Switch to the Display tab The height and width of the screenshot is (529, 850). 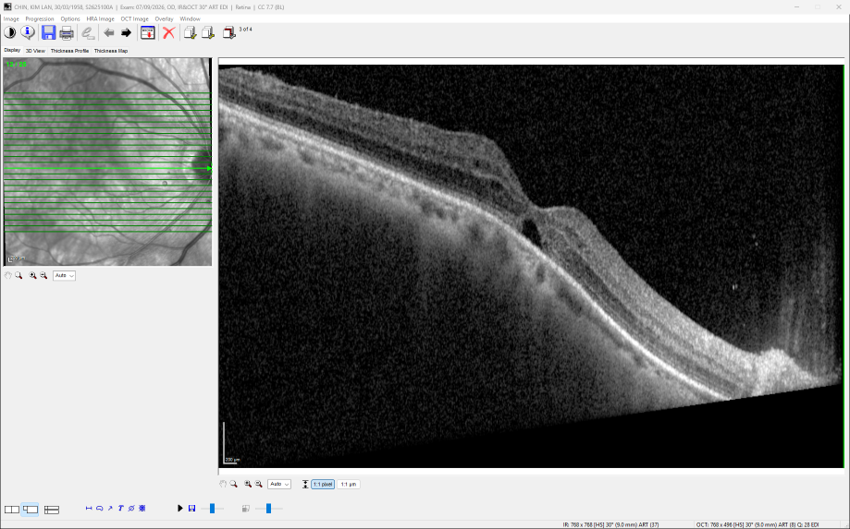(x=12, y=50)
